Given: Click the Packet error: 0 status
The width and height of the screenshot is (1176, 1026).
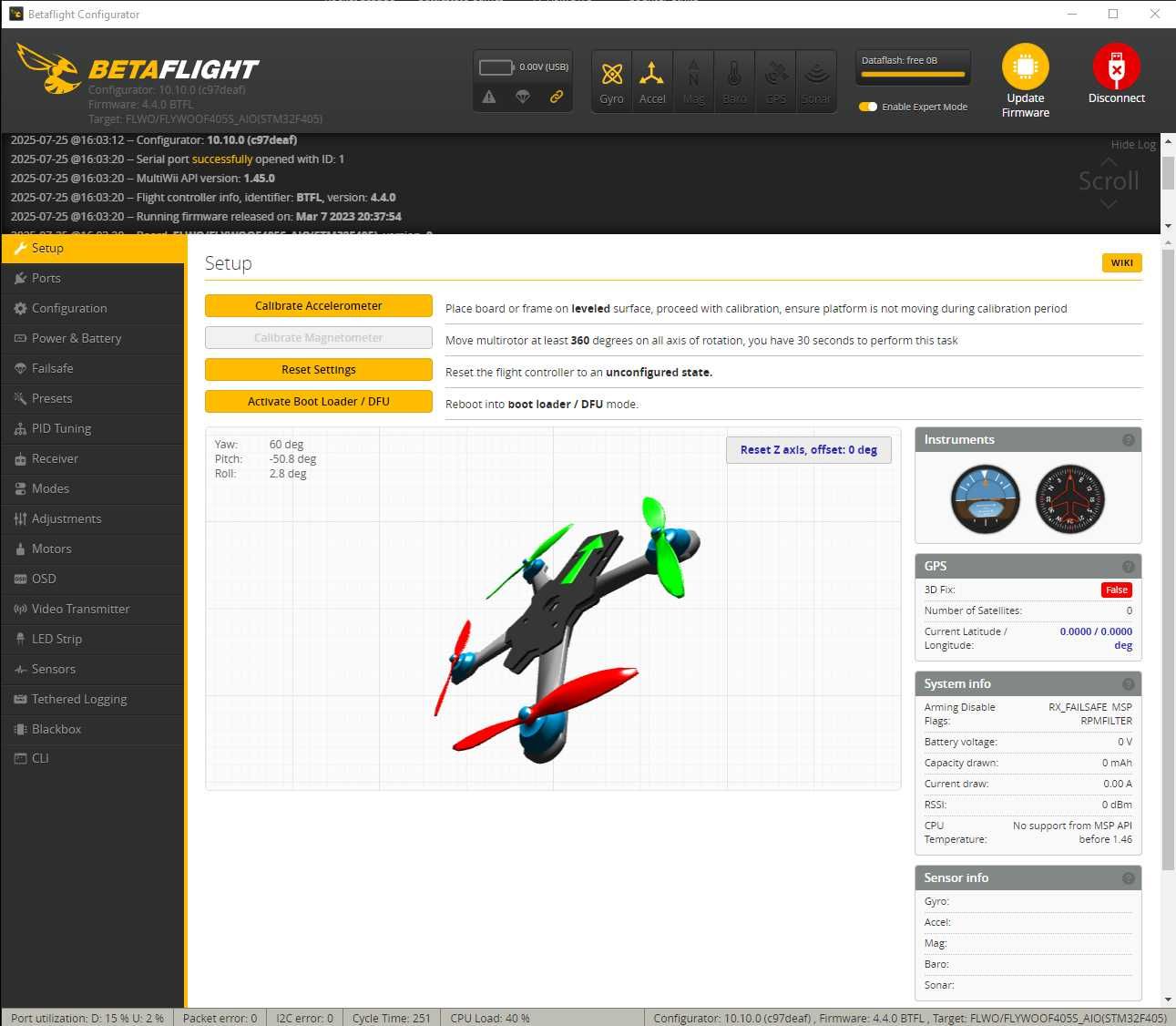Looking at the screenshot, I should coord(220,1018).
